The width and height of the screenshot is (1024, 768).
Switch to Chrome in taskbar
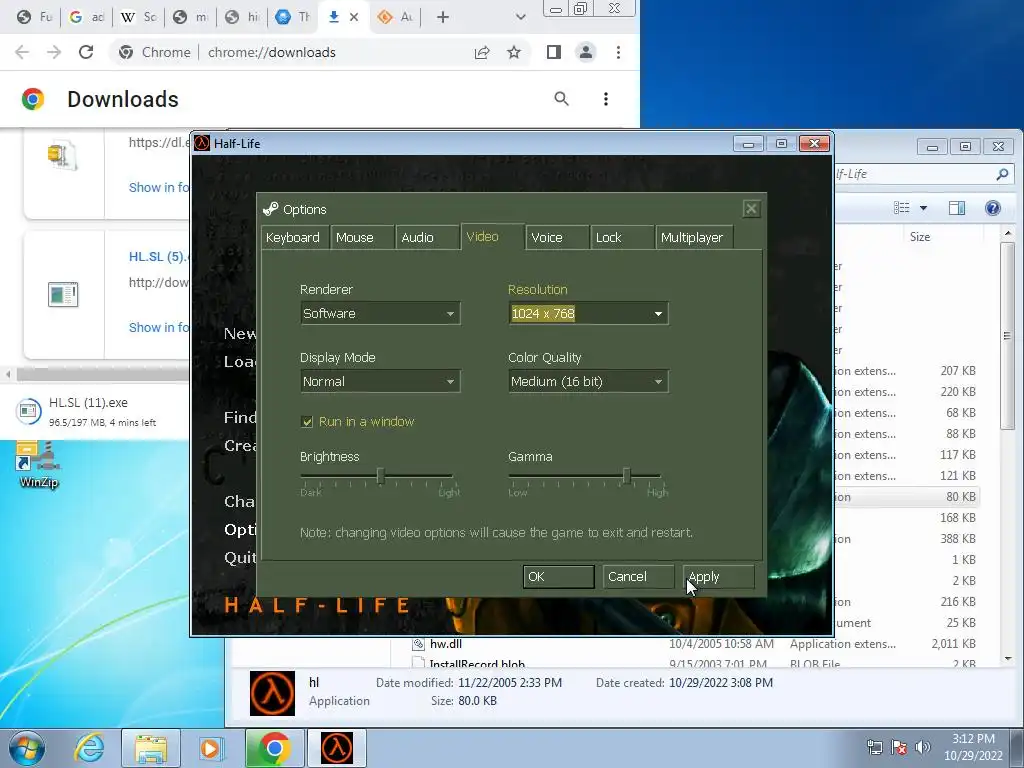click(274, 748)
